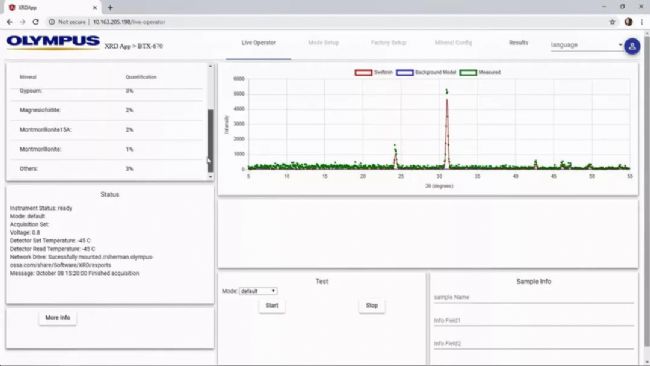Click the page vertical scrollbar

pos(647,191)
